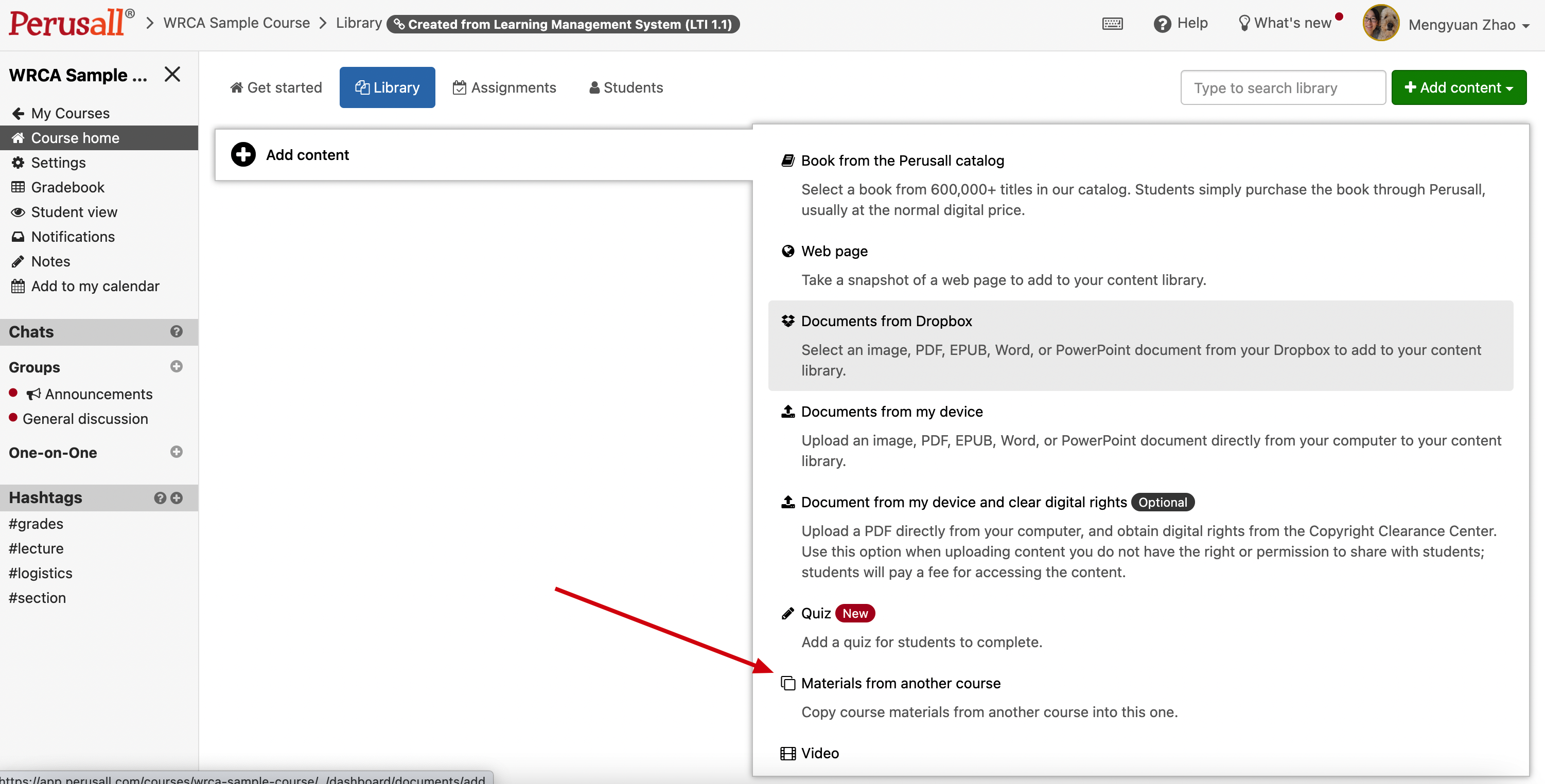
Task: Open the Students tab
Action: pos(626,87)
